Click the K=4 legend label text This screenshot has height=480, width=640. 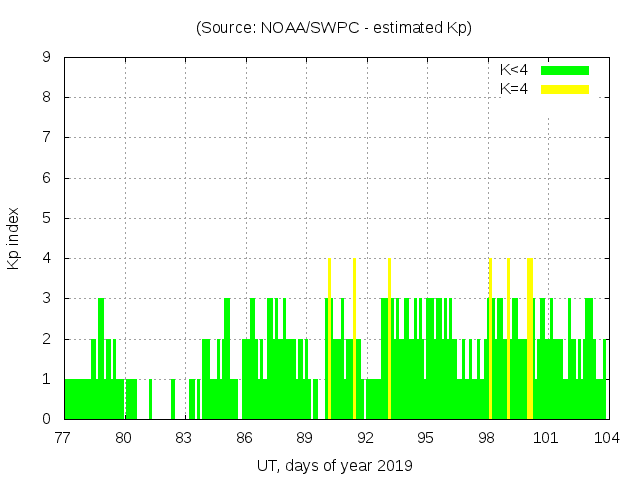pos(514,89)
